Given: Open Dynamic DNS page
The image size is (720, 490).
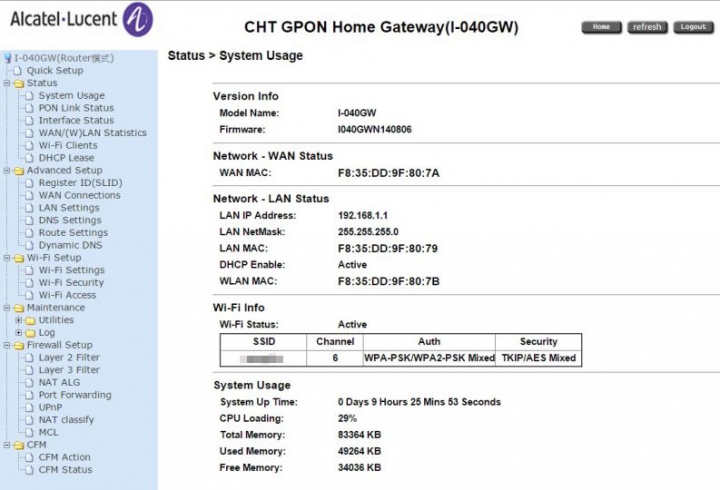Looking at the screenshot, I should coord(70,245).
